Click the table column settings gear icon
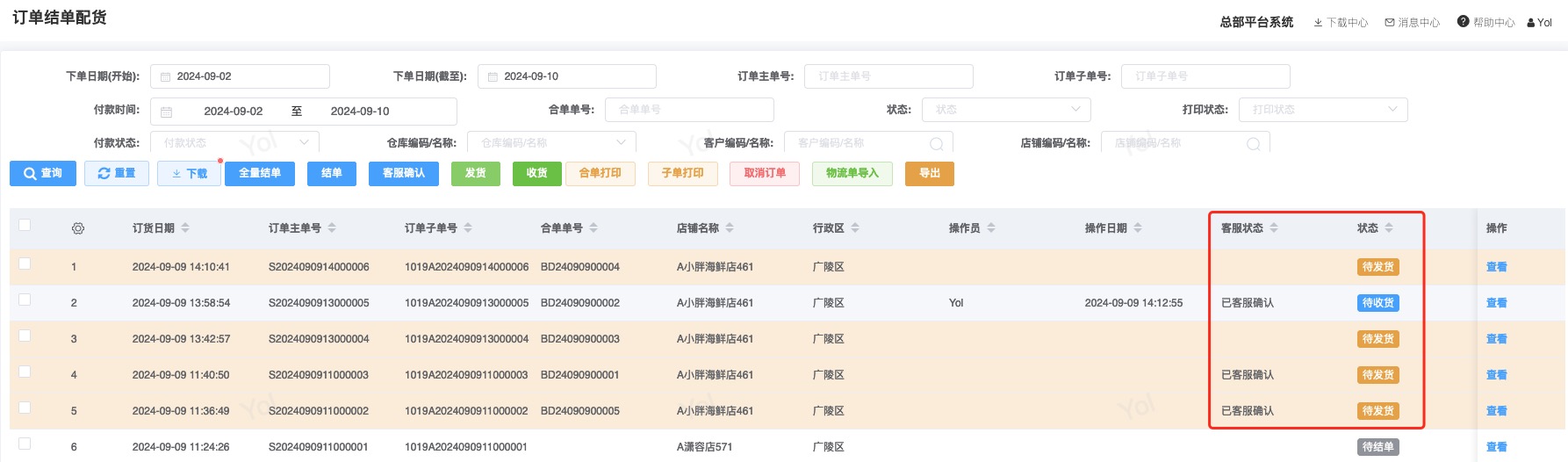The height and width of the screenshot is (462, 1568). coord(78,228)
